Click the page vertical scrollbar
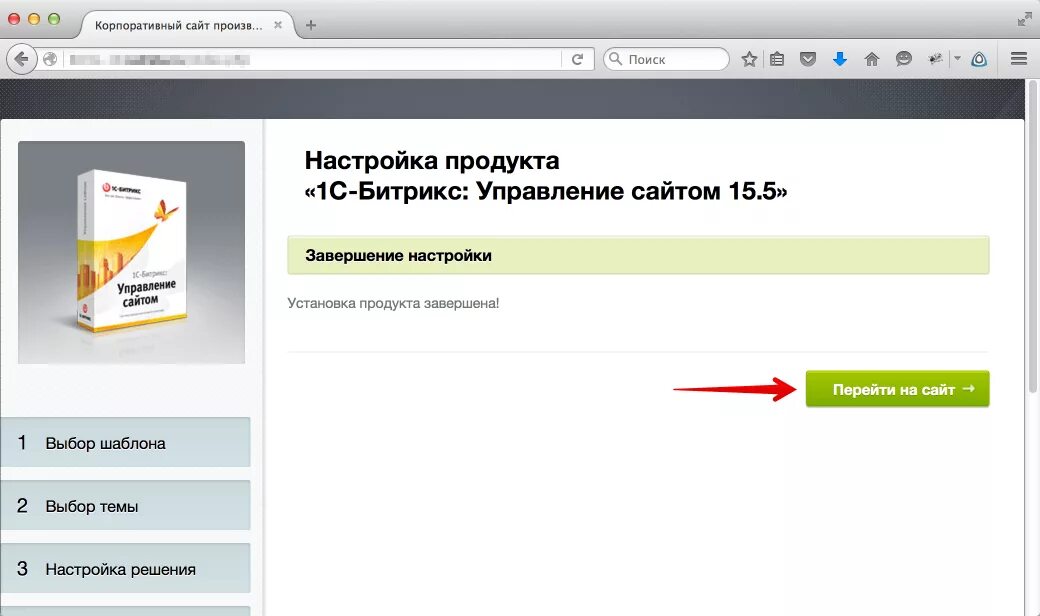 pyautogui.click(x=1032, y=236)
